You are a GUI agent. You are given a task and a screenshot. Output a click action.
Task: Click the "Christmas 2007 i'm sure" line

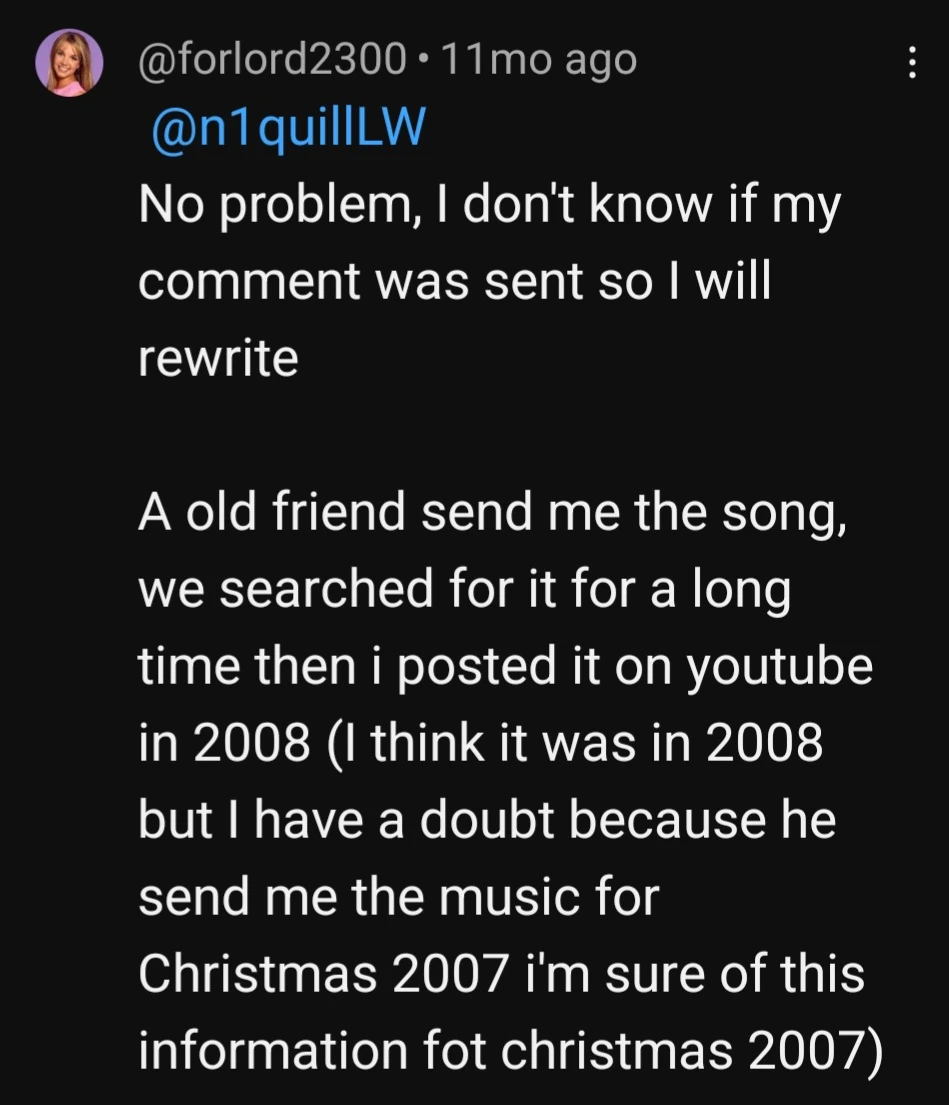501,972
